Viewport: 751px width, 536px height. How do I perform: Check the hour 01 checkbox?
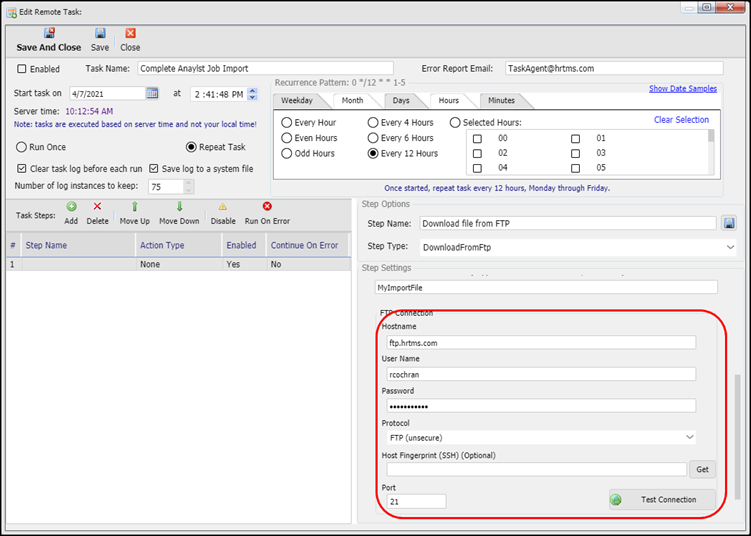(x=575, y=139)
